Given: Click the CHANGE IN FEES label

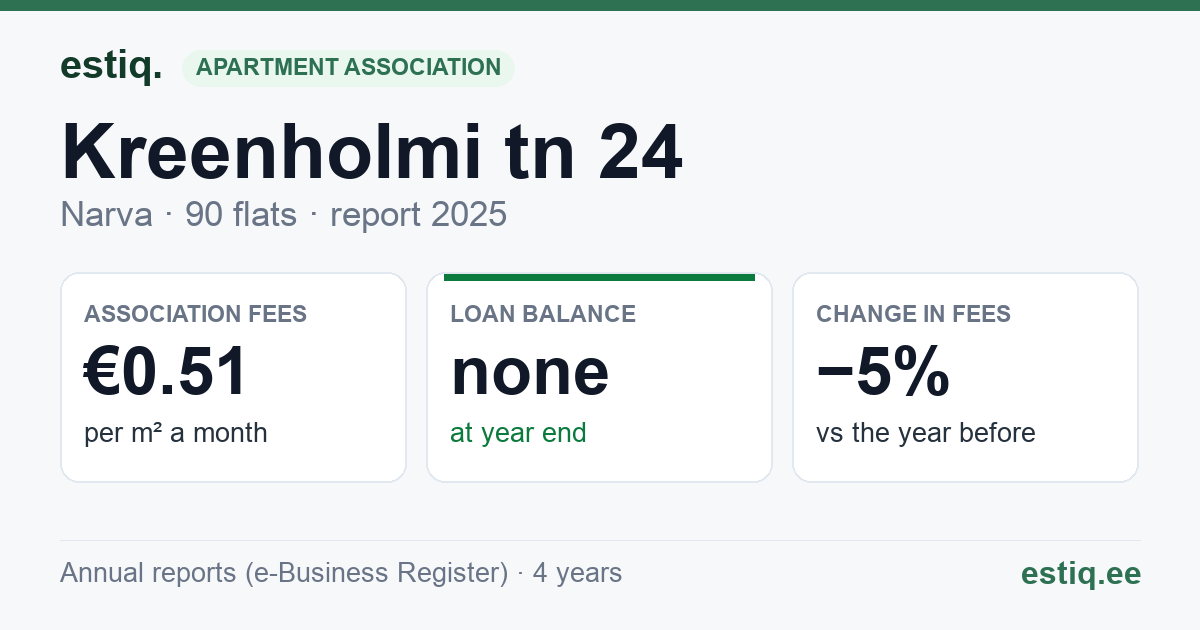Looking at the screenshot, I should click(914, 314).
